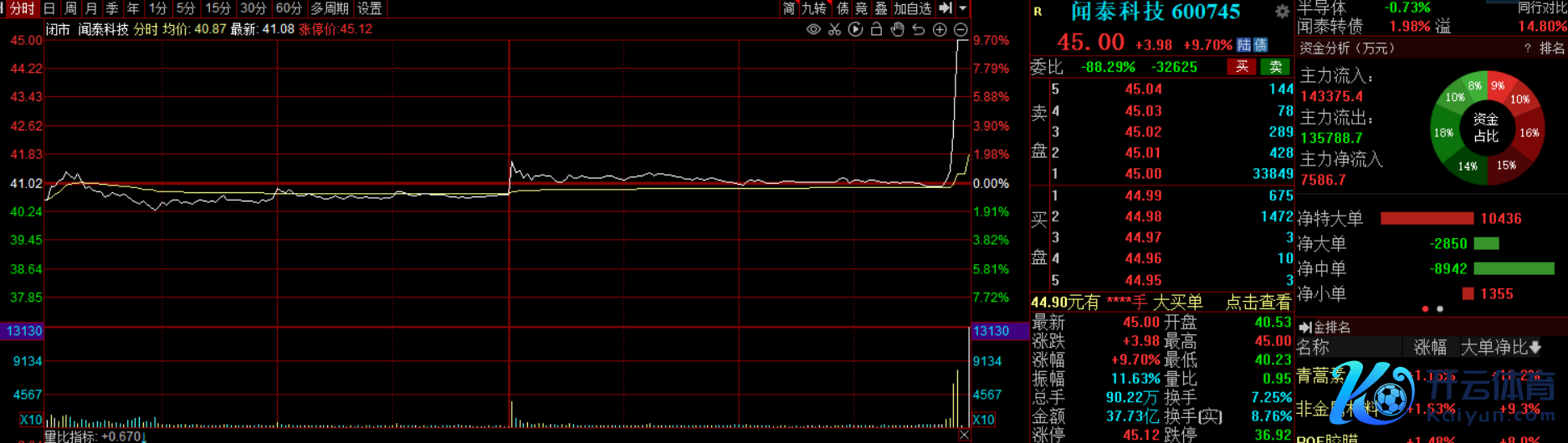Screen dimensions: 1568x443
Task: Toggle the 叠 overlay option
Action: pos(880,8)
